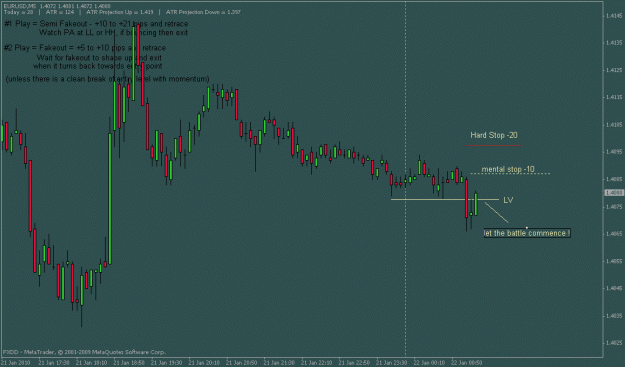Click the LV horizontal level line

pos(444,199)
